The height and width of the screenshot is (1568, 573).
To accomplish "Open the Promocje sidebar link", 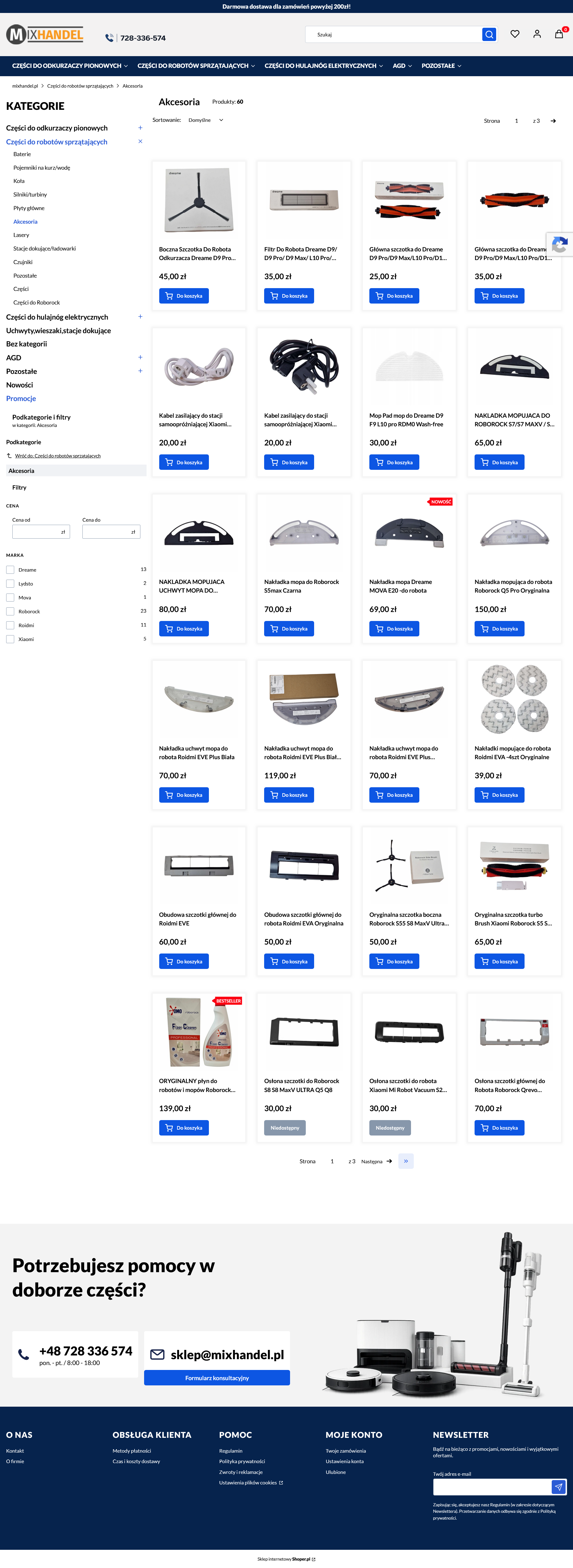I will (x=21, y=399).
